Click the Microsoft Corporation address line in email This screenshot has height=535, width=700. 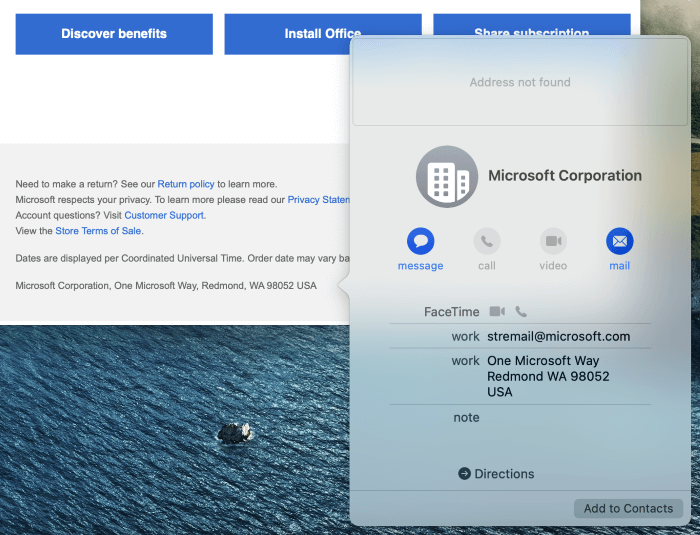coord(166,286)
